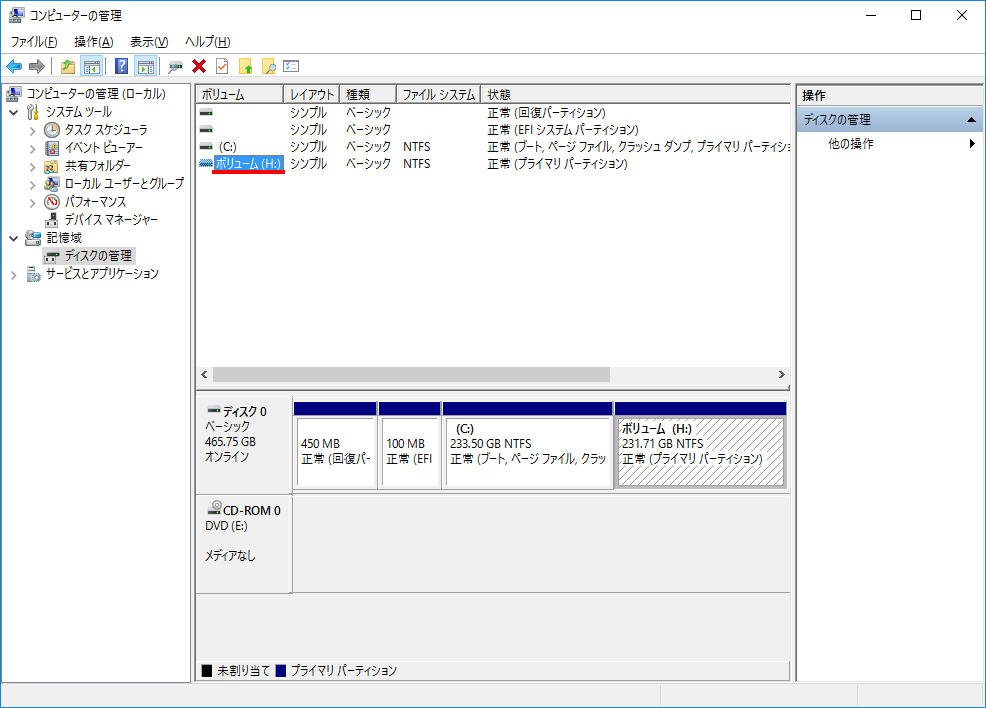Toggle the action pane toolbar icon
The width and height of the screenshot is (986, 708).
pos(145,66)
